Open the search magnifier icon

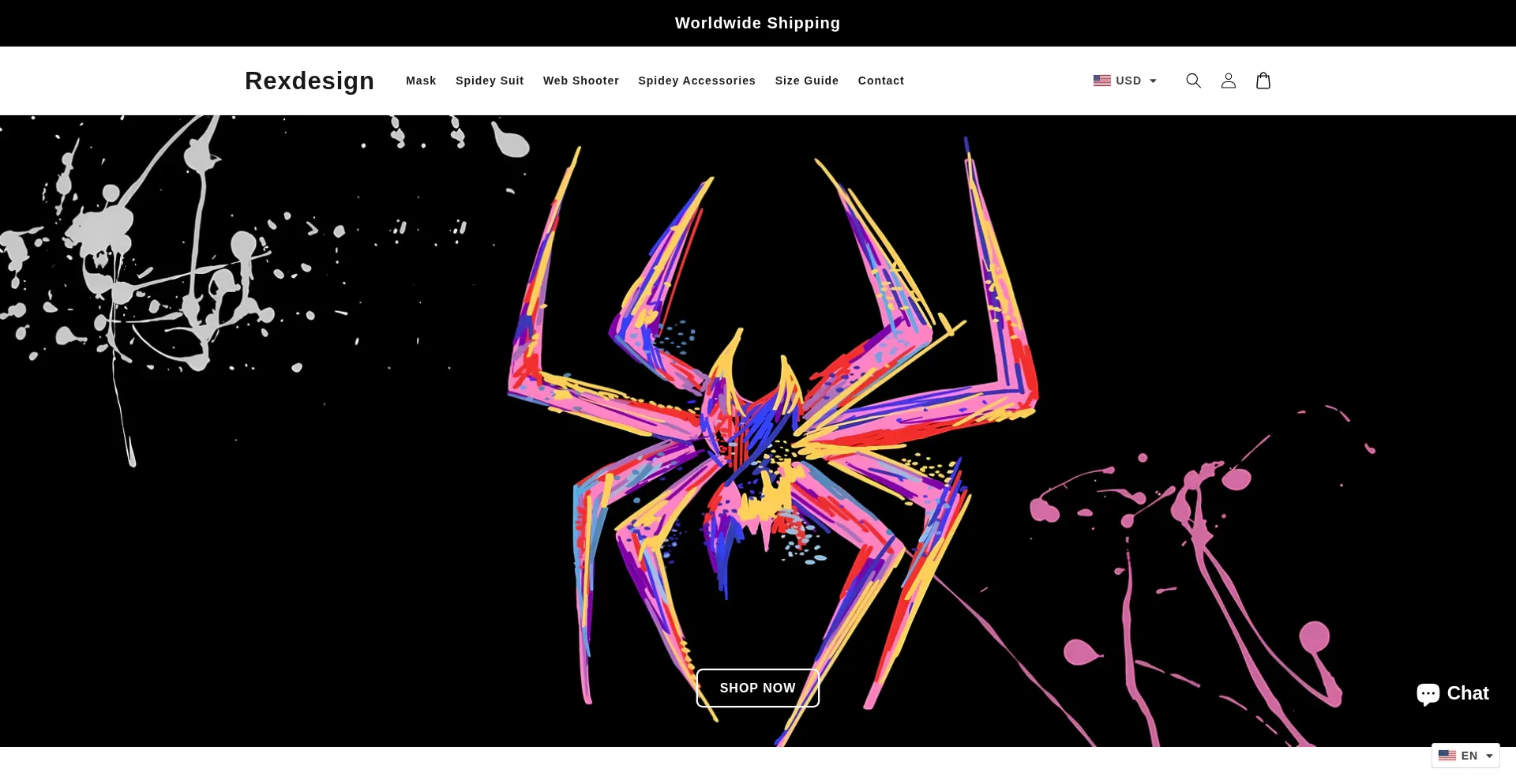pos(1193,81)
